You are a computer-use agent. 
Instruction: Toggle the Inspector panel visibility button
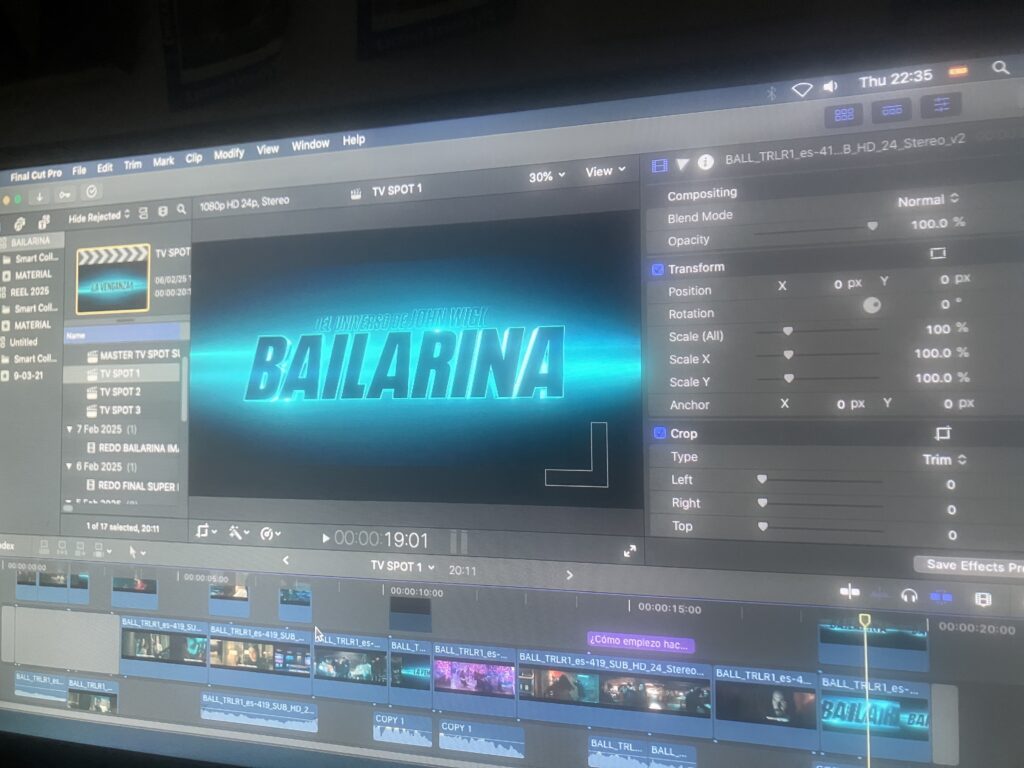coord(940,105)
